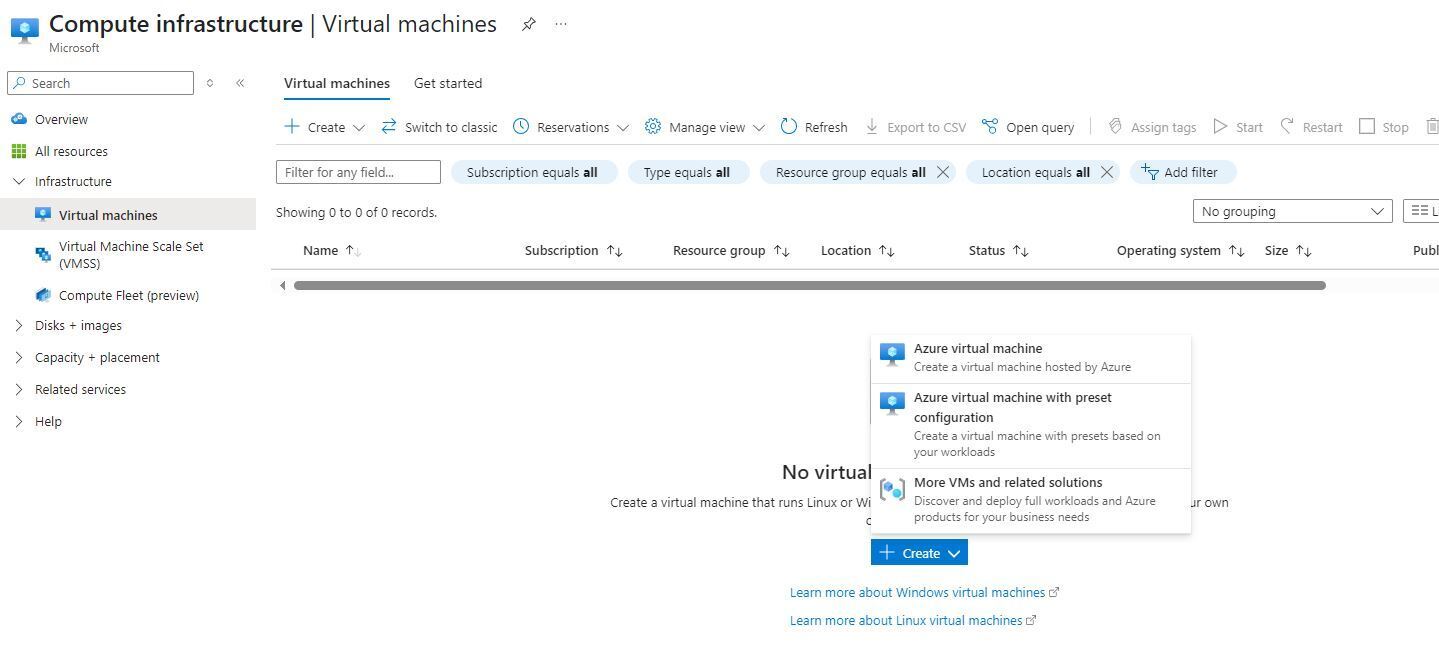Open the Subscription equals all filter
The width and height of the screenshot is (1439, 670).
[x=534, y=172]
